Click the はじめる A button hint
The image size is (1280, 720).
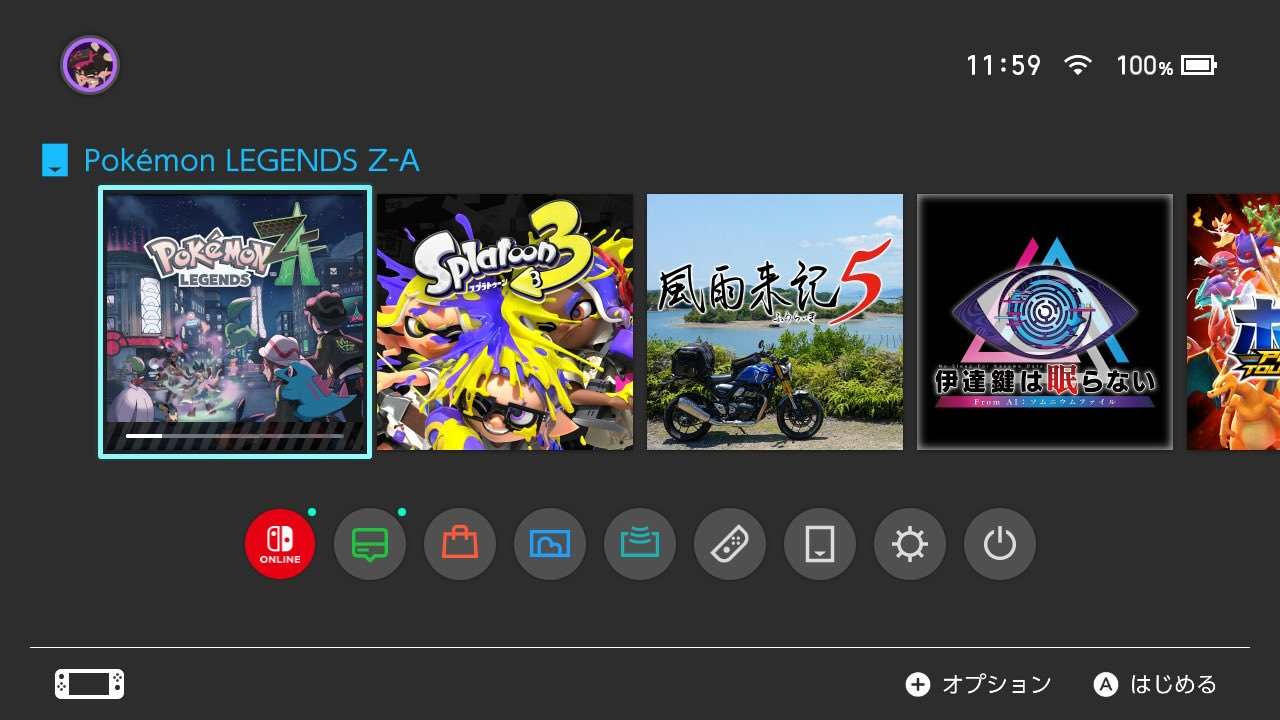1155,684
